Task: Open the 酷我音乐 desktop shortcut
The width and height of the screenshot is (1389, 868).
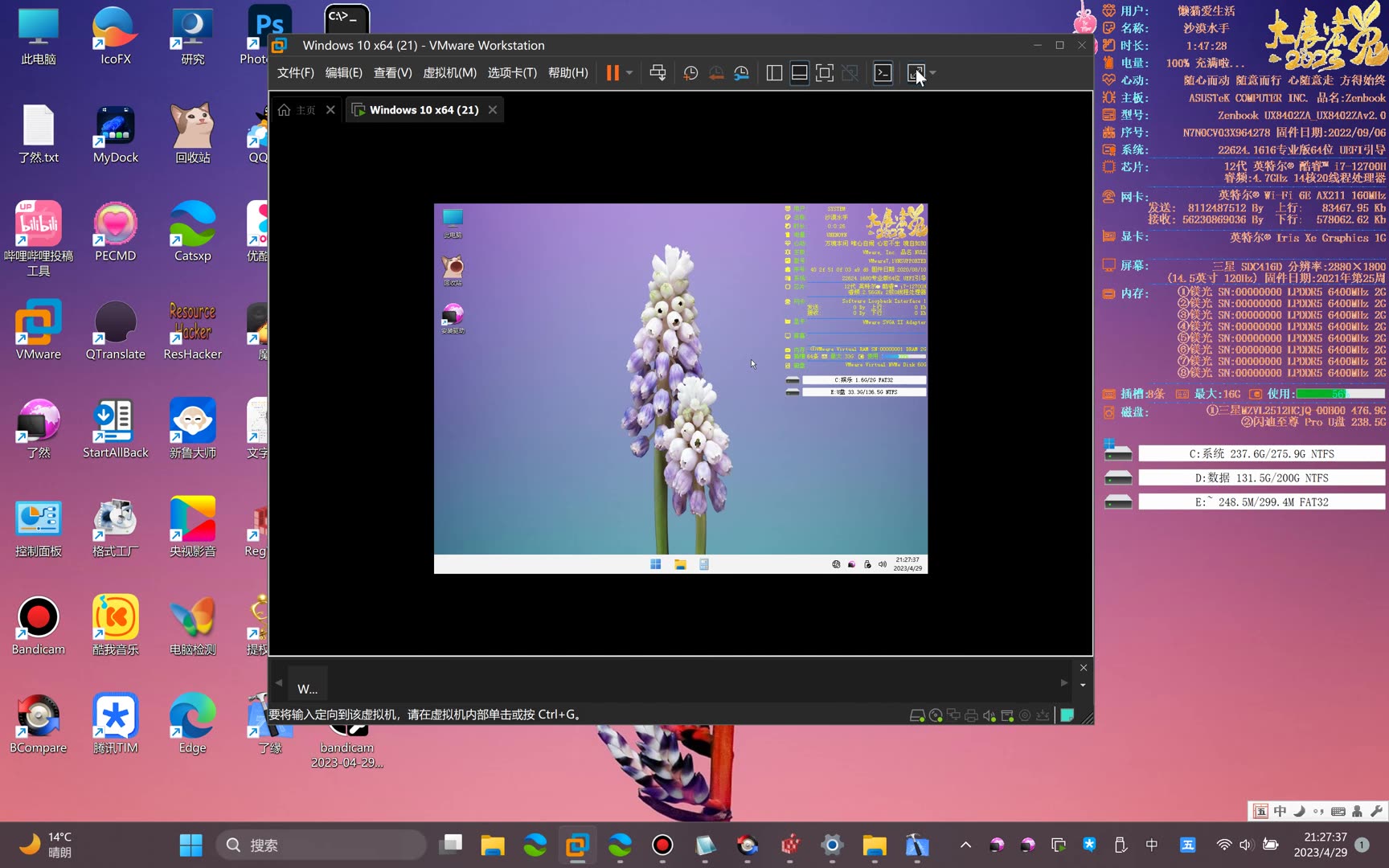Action: pyautogui.click(x=116, y=626)
